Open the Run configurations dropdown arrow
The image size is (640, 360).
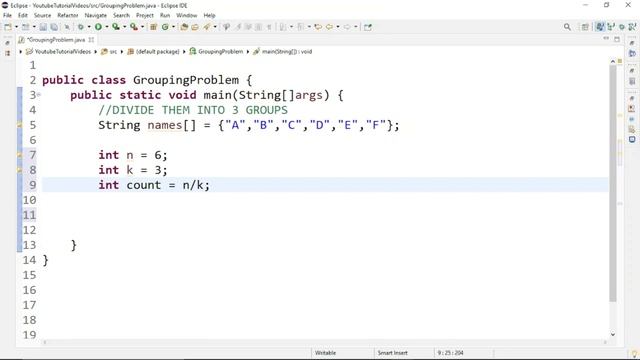coord(107,27)
